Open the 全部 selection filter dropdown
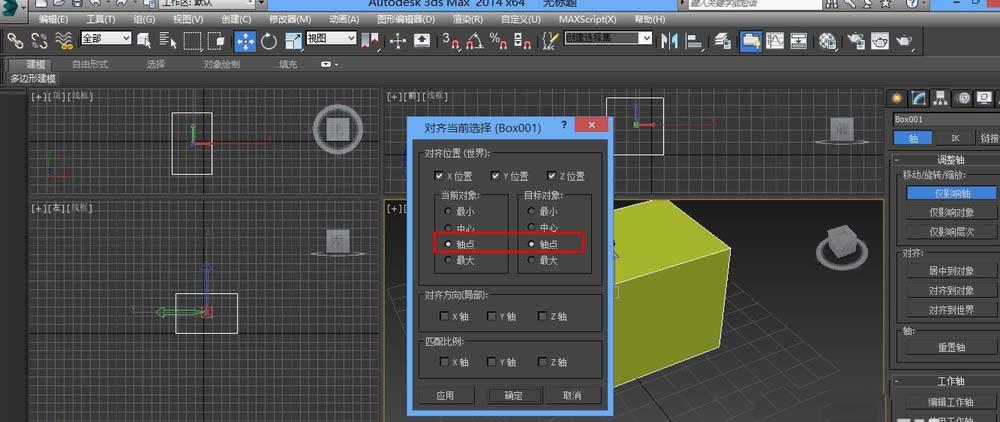Screen dimensions: 1000x422 (105, 39)
